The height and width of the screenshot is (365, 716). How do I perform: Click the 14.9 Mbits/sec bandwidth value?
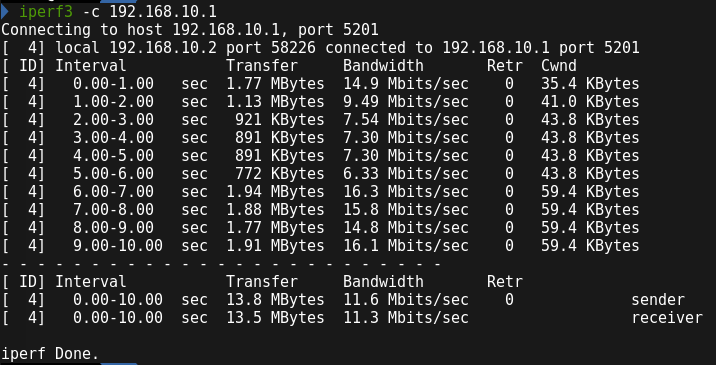[406, 84]
